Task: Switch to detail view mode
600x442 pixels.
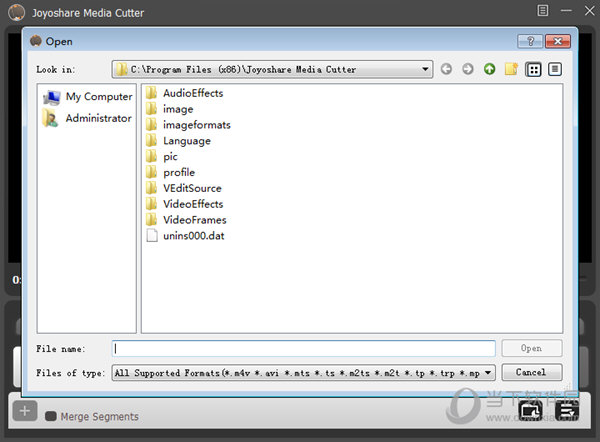Action: point(554,69)
